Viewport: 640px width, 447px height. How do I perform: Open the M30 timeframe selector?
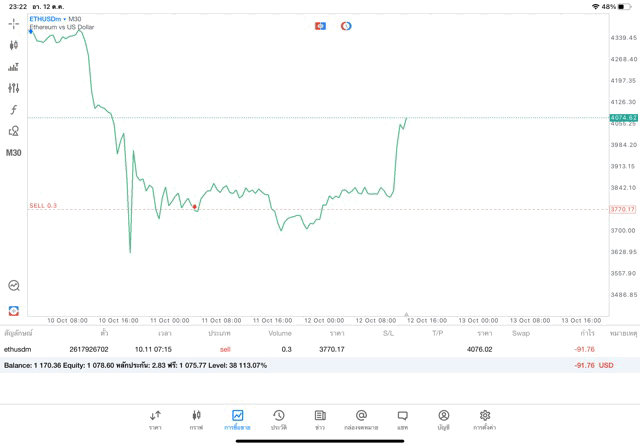[x=13, y=153]
